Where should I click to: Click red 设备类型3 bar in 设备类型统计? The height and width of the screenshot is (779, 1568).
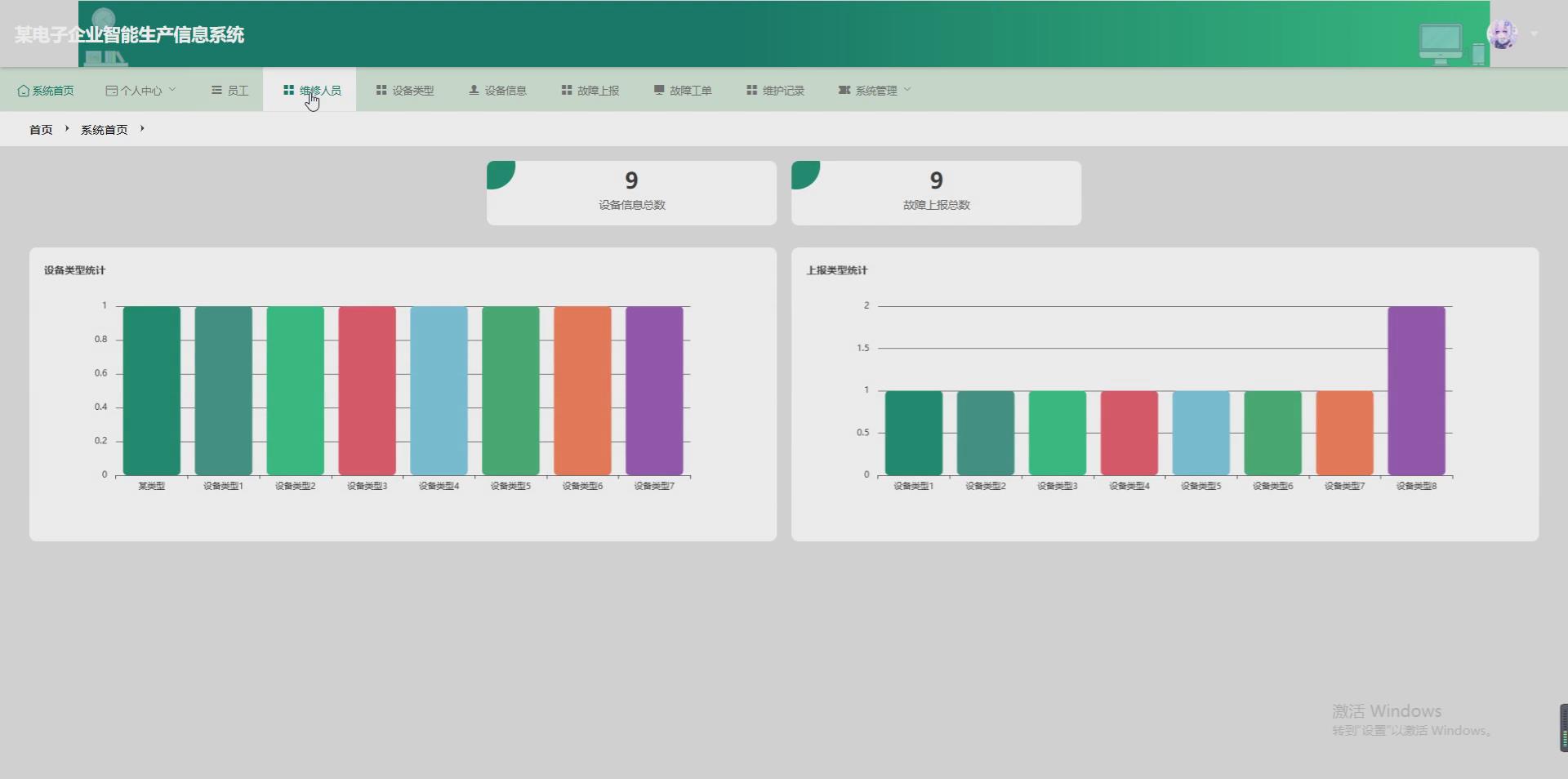coord(367,390)
